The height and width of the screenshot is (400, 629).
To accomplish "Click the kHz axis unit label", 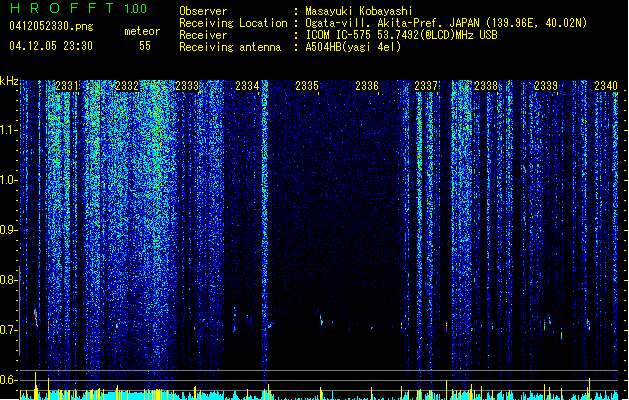I will [x=9, y=81].
